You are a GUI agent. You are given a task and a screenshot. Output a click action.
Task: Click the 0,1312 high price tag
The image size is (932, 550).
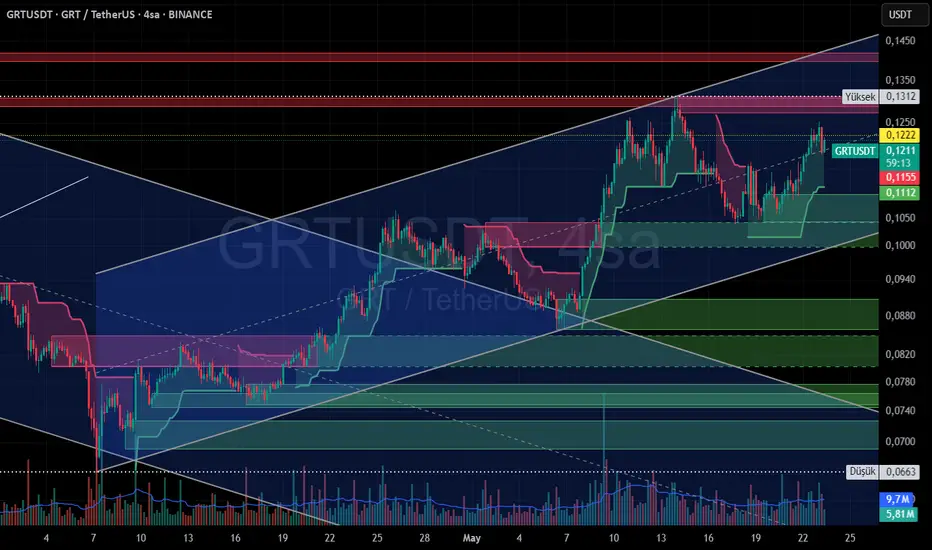(900, 96)
